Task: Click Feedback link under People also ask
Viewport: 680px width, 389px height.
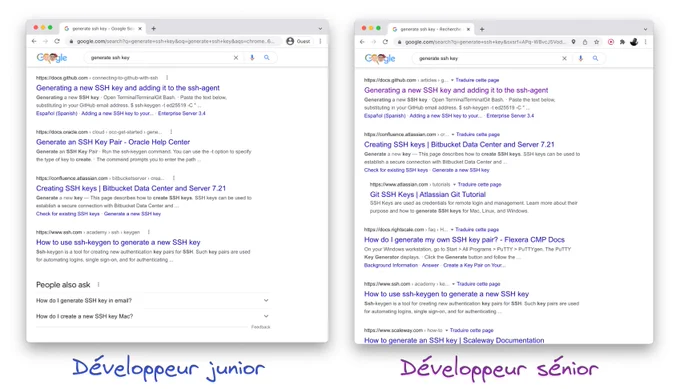Action: [x=261, y=327]
